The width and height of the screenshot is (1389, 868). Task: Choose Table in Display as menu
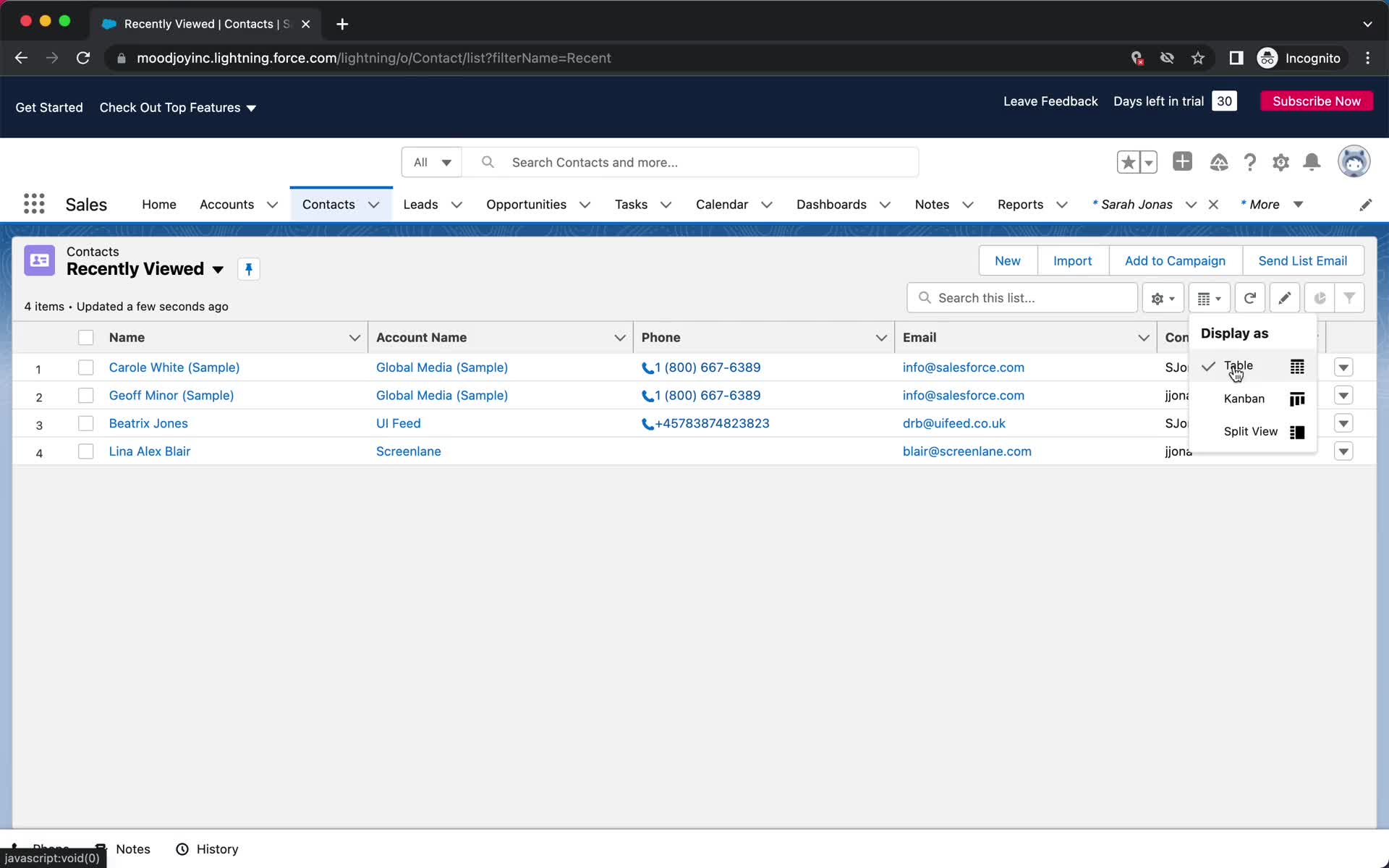(x=1252, y=367)
